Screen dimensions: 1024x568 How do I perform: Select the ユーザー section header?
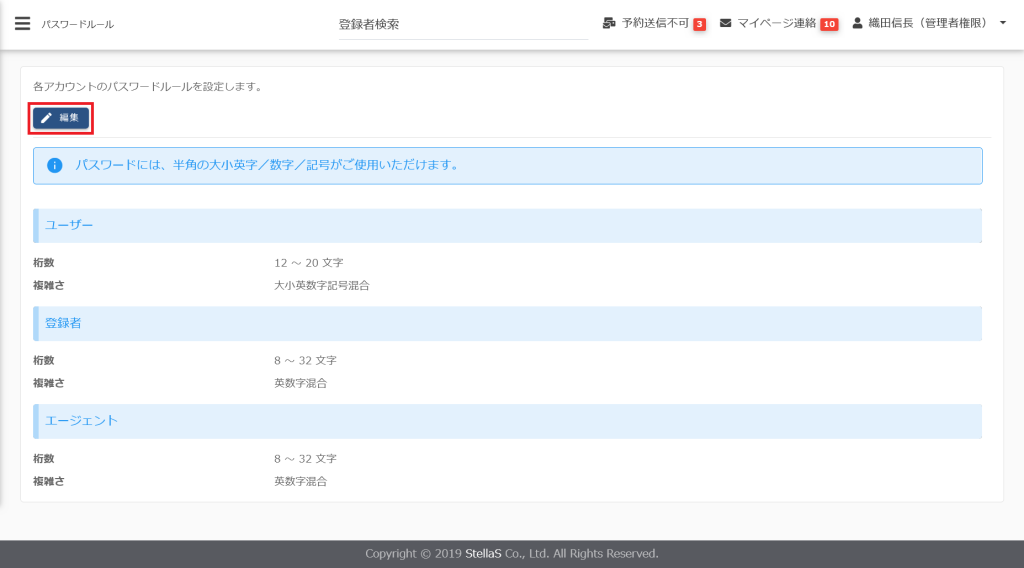(69, 226)
